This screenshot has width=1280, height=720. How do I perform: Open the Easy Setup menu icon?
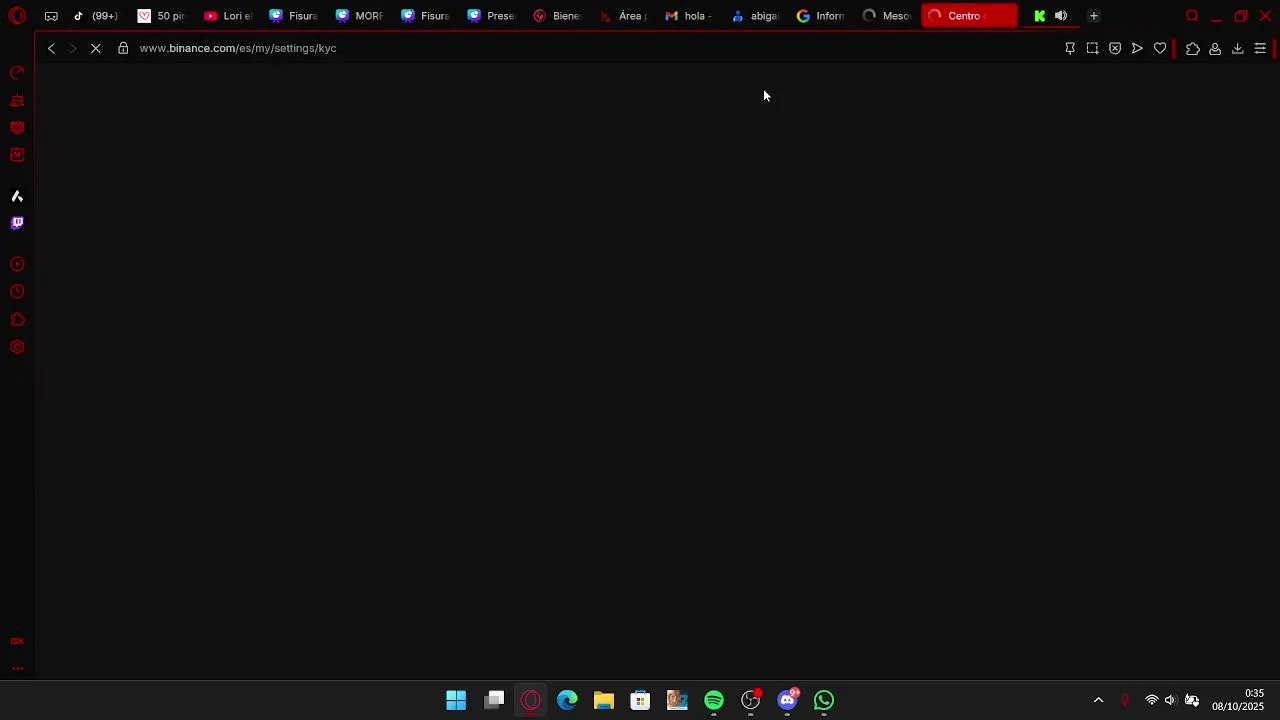coord(1260,48)
